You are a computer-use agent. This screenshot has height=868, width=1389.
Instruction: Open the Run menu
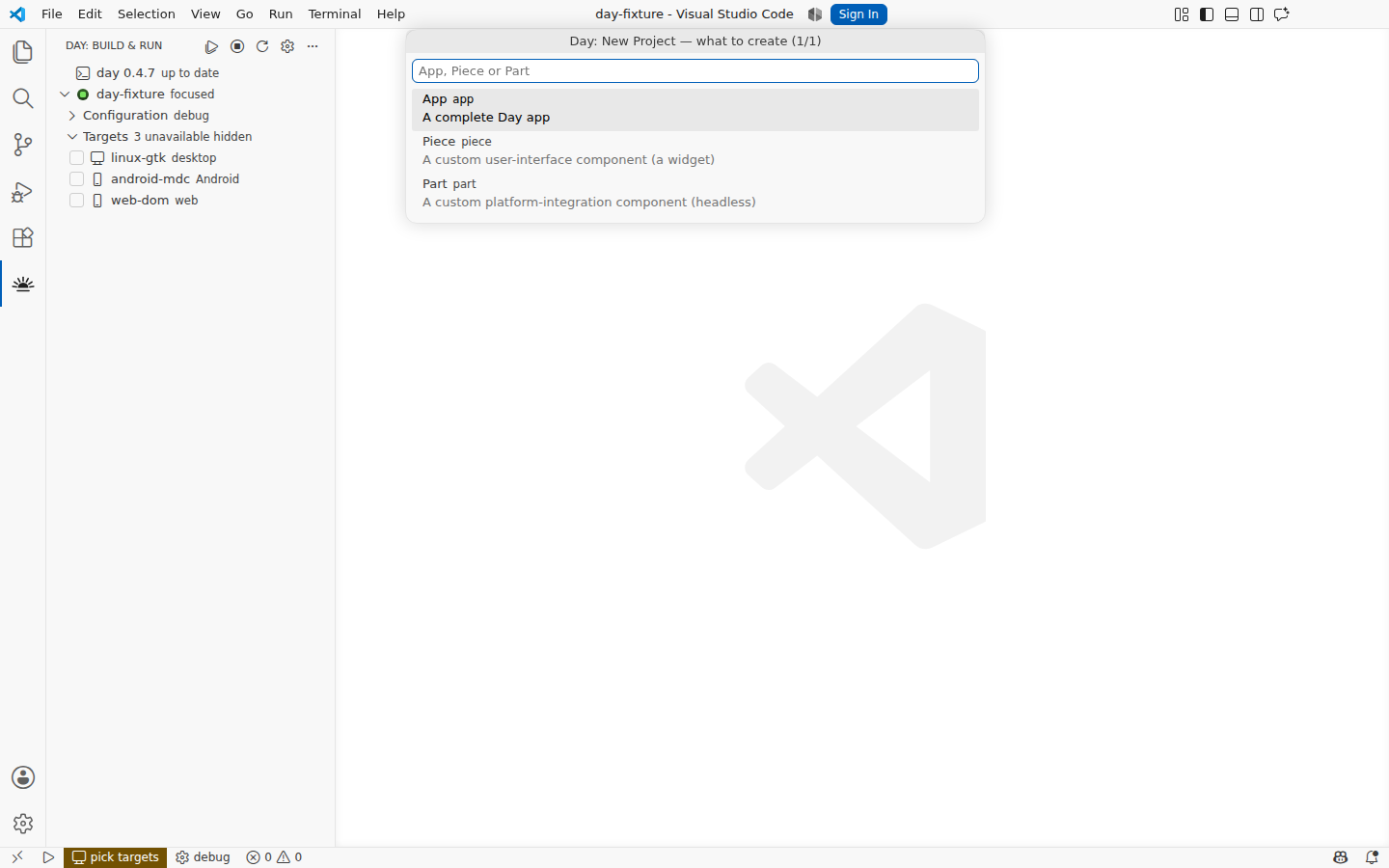point(281,14)
